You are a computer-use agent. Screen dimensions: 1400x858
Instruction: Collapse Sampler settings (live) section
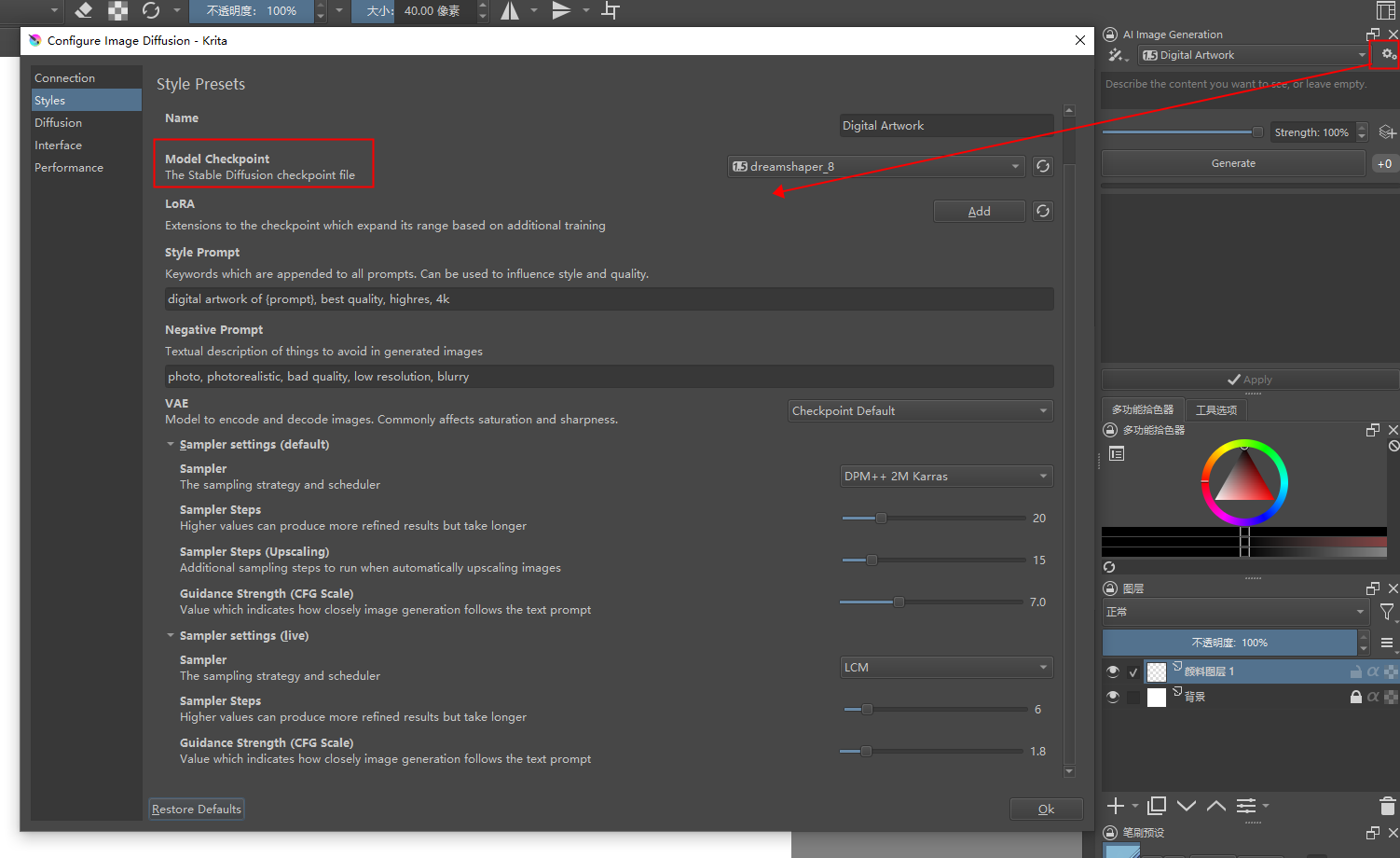tap(171, 636)
